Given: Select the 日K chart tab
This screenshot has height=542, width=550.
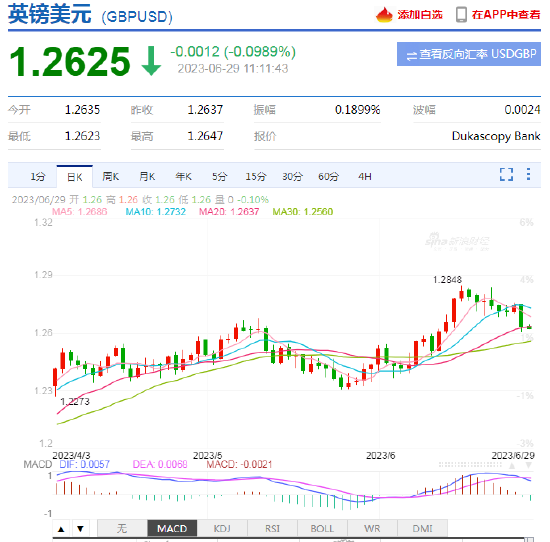Looking at the screenshot, I should (75, 177).
